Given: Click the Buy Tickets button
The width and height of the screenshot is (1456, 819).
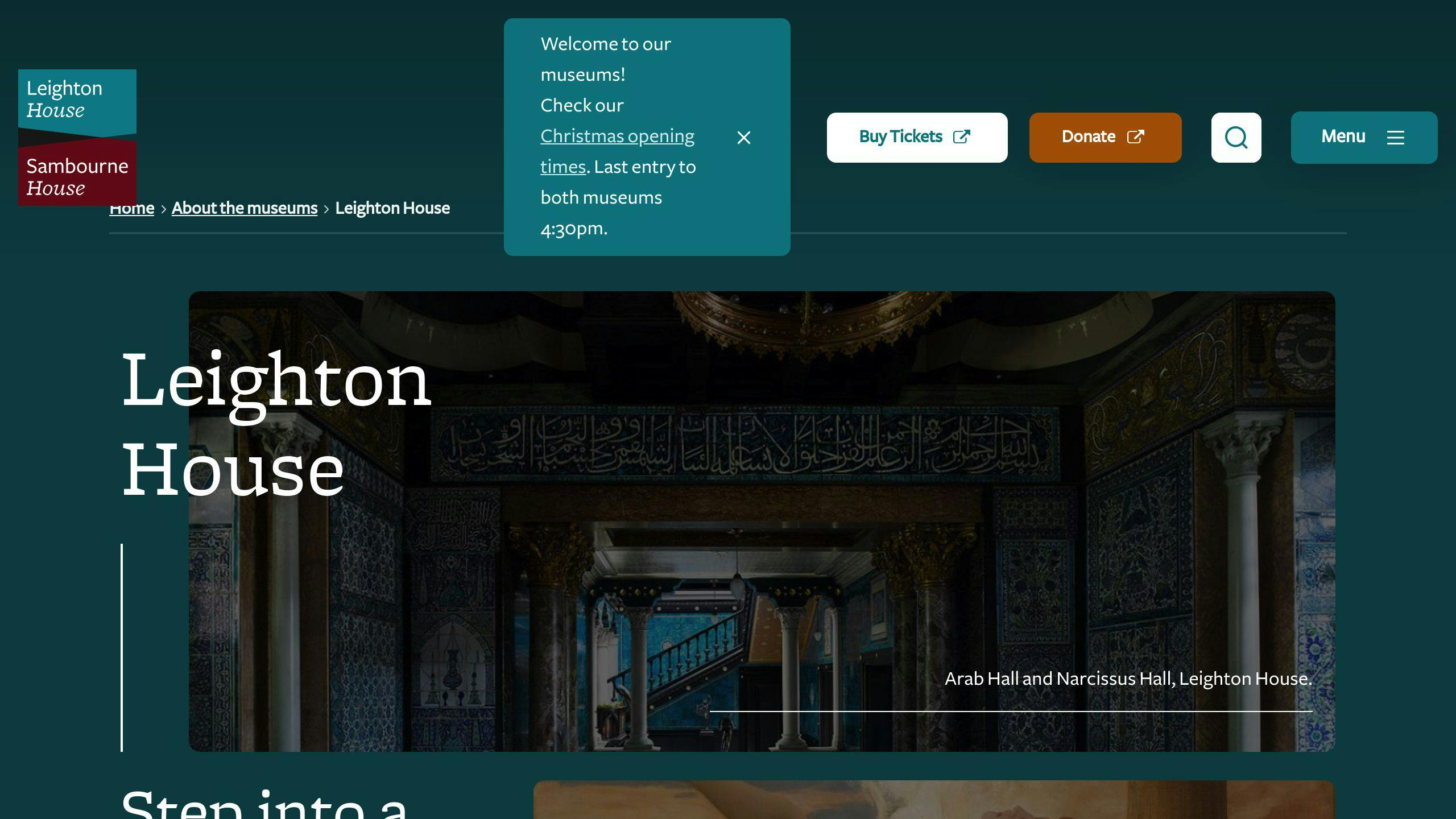Looking at the screenshot, I should 917,137.
